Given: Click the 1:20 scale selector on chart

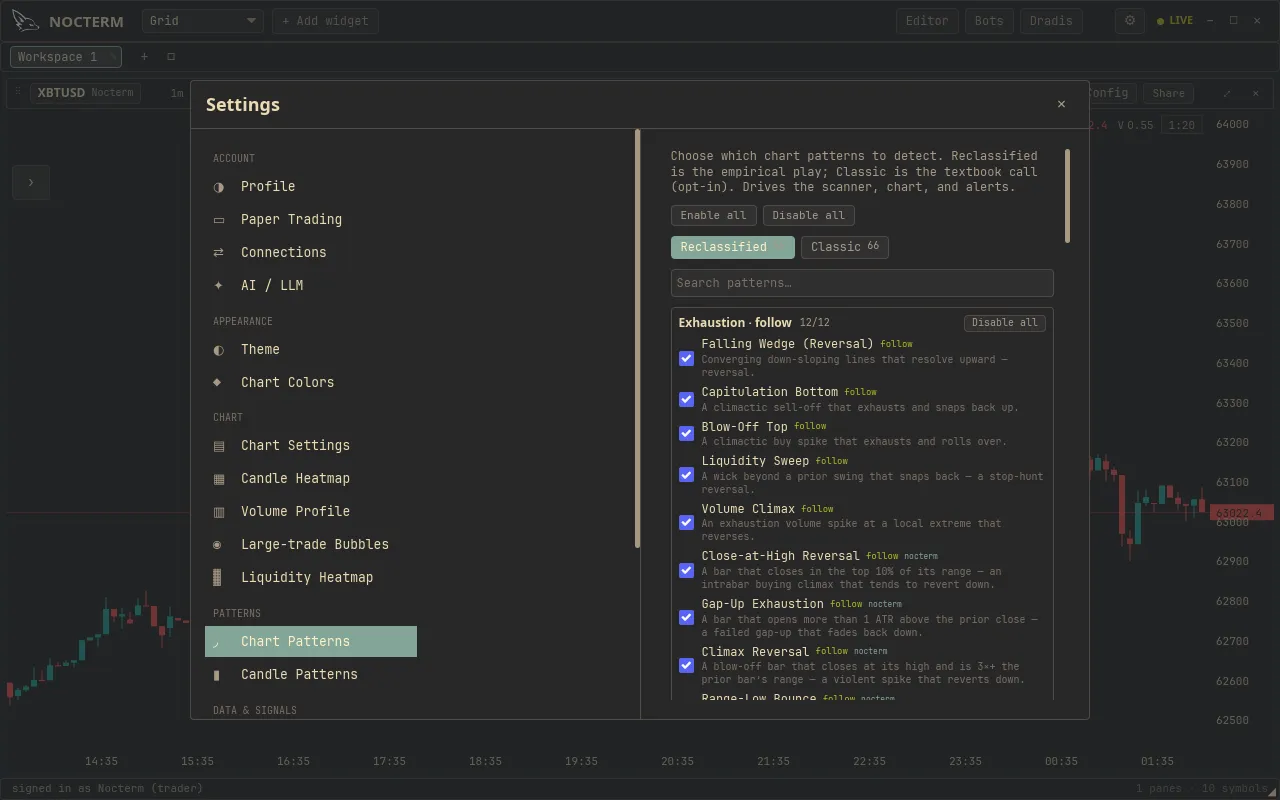Looking at the screenshot, I should click(x=1181, y=125).
